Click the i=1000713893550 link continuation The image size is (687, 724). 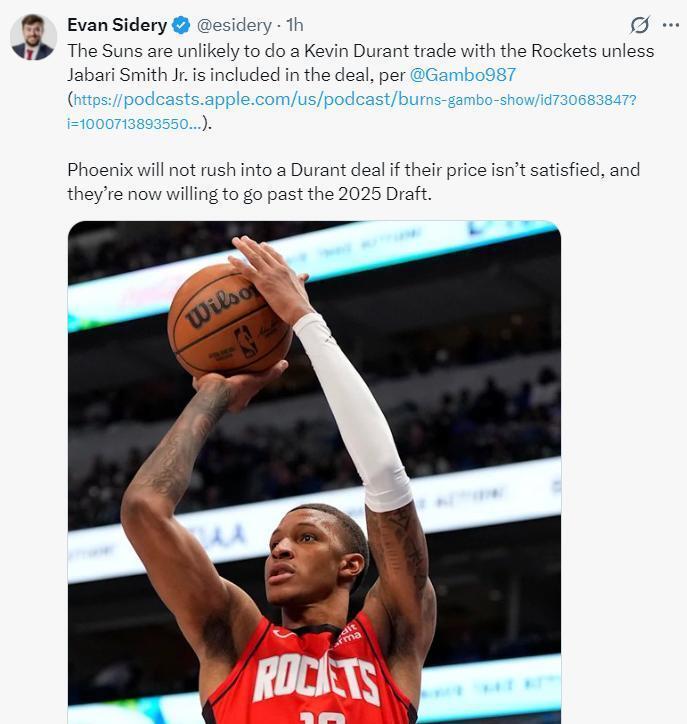135,124
